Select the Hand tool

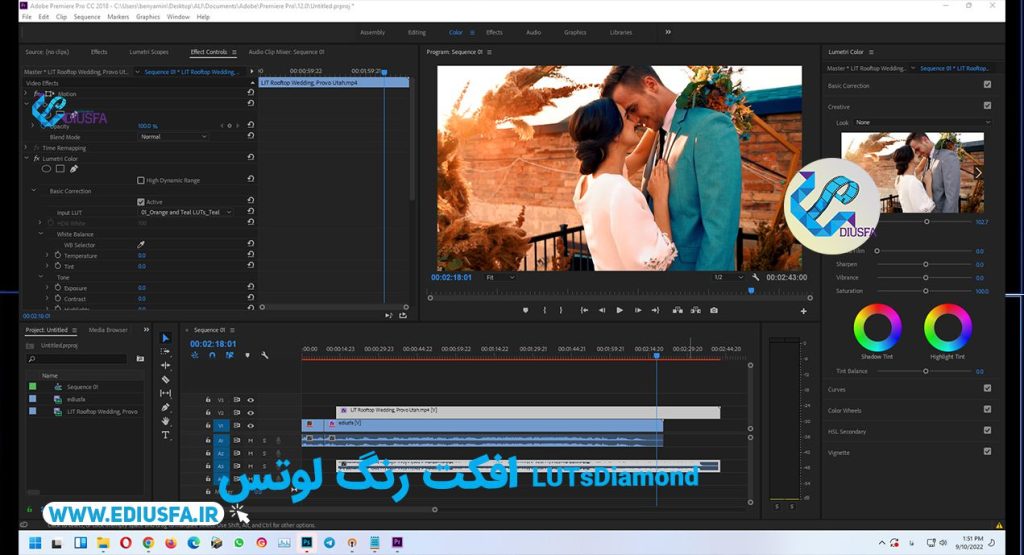point(165,421)
